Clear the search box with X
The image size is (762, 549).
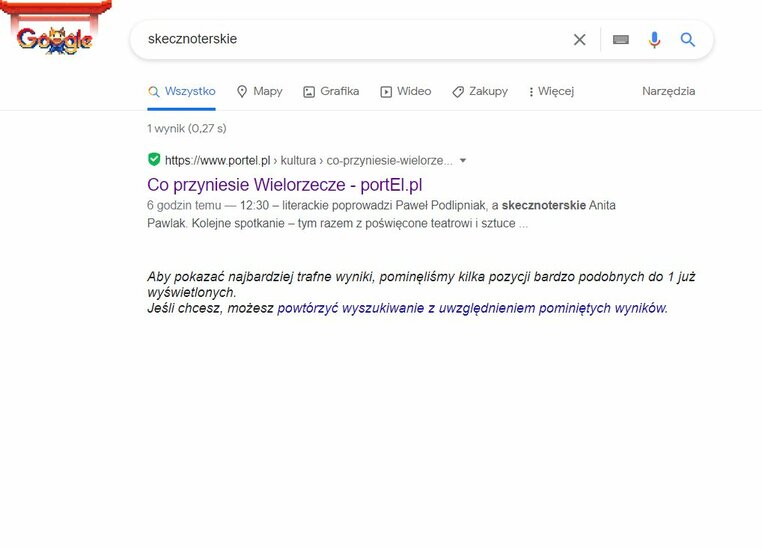[579, 39]
